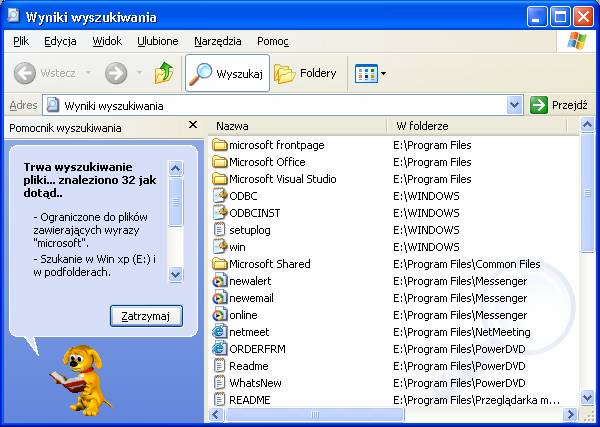Select the win settings file icon
600x427 pixels.
(220, 247)
